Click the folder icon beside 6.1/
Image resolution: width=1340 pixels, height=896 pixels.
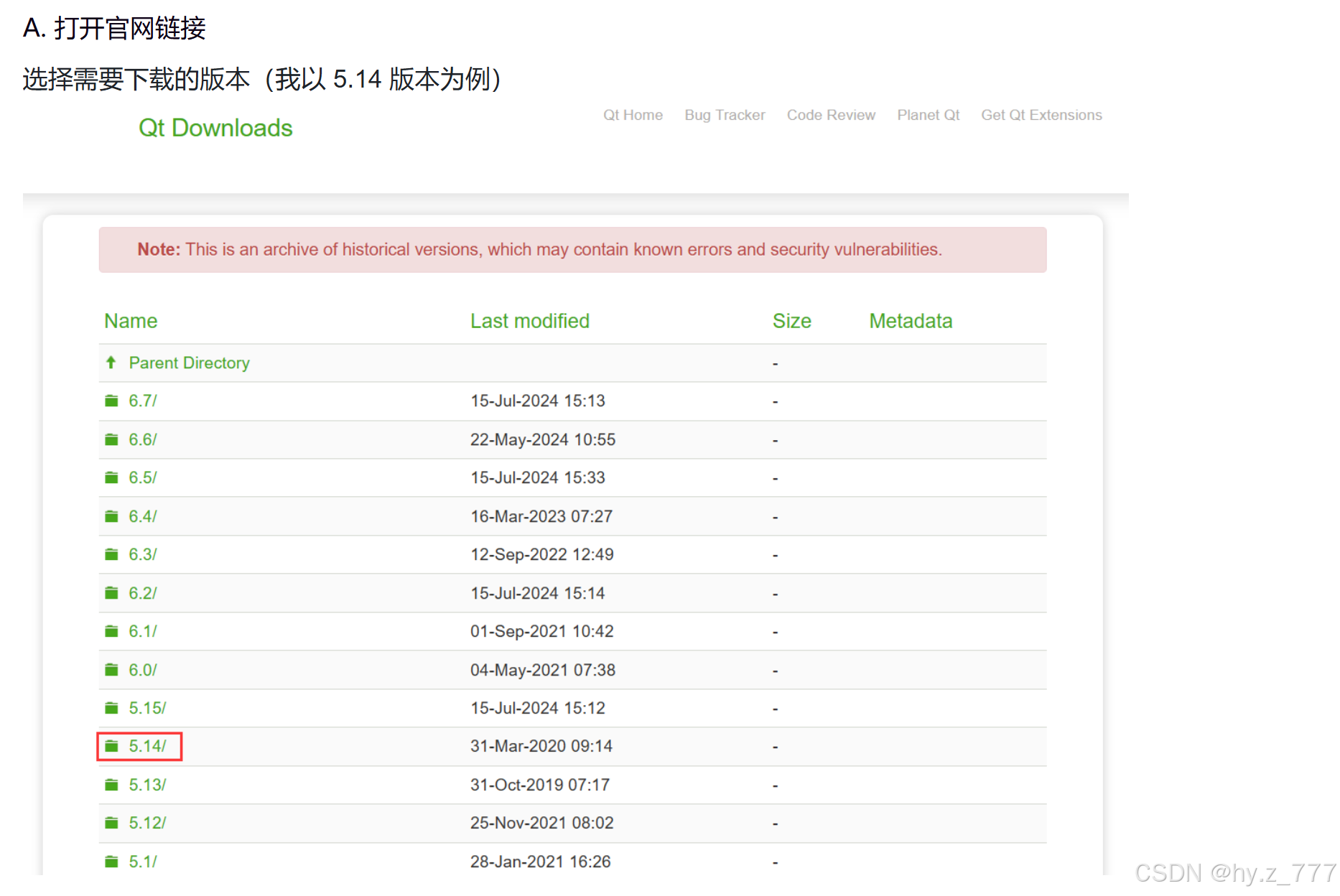pyautogui.click(x=111, y=631)
